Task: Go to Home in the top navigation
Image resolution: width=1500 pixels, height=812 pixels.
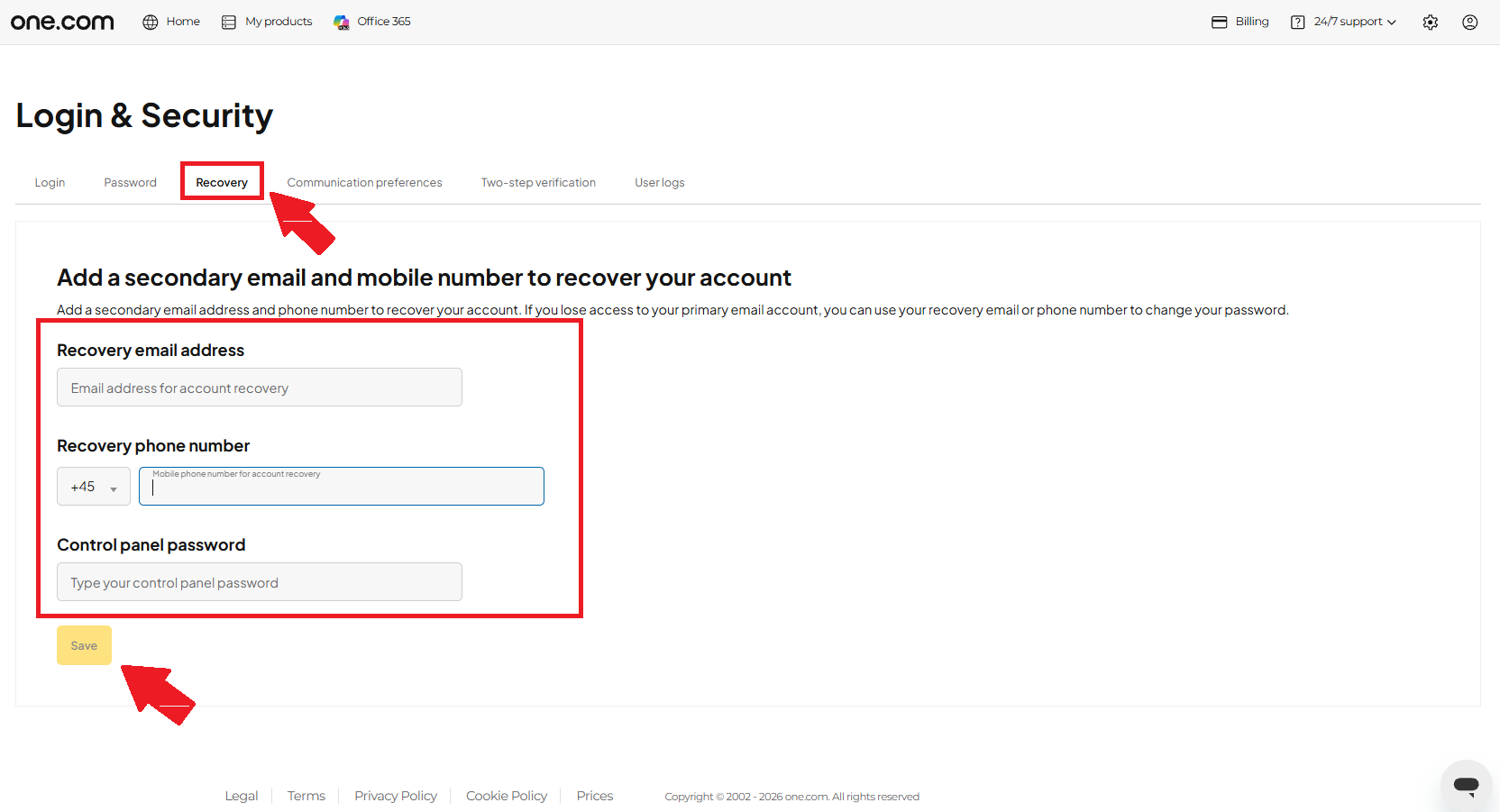Action: 183,22
